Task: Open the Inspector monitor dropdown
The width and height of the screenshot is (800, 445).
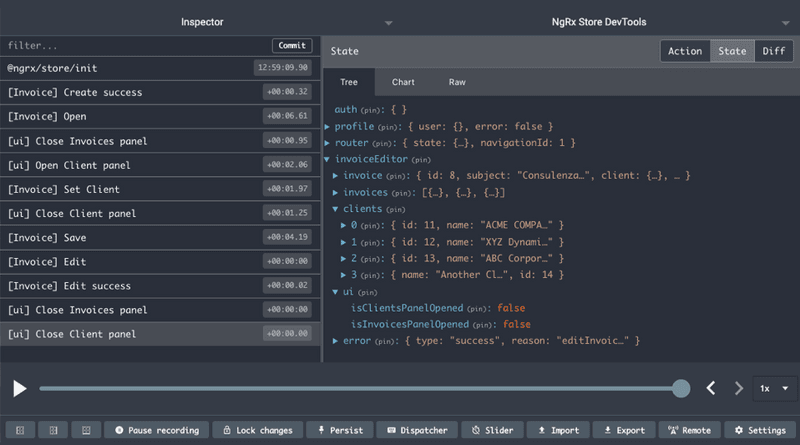Action: click(388, 23)
